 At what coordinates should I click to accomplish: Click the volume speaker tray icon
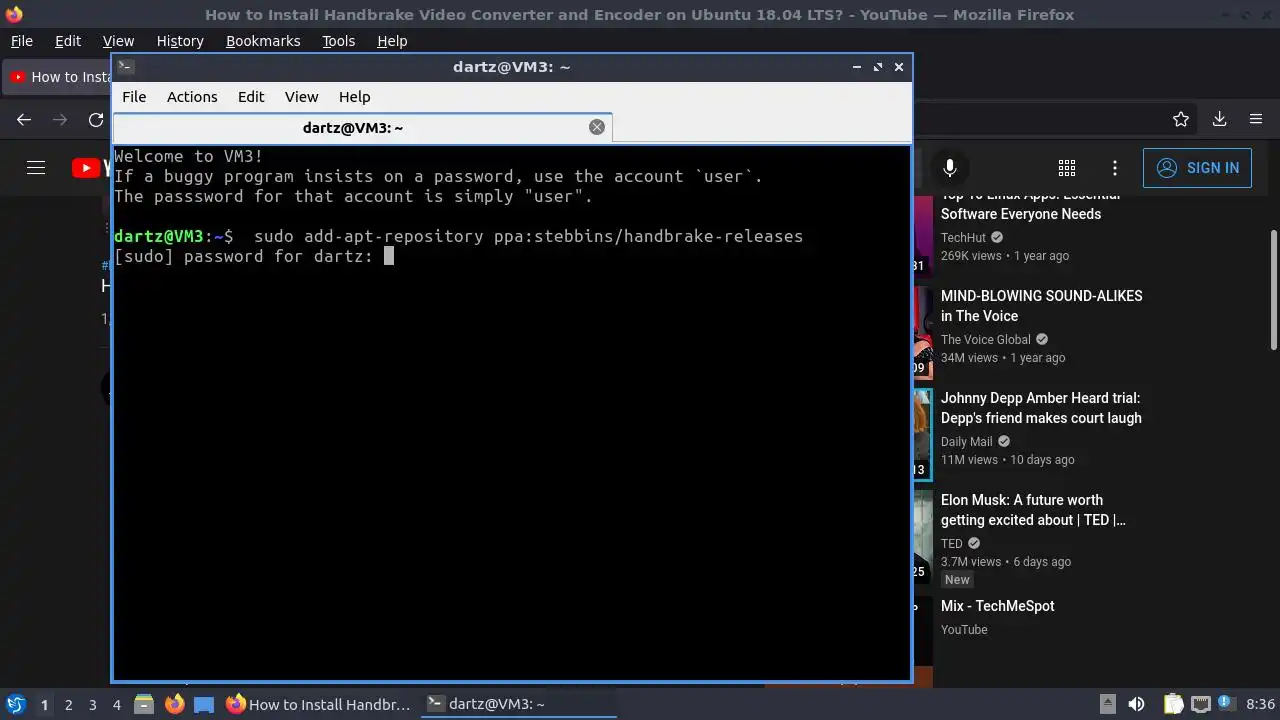tap(1136, 704)
